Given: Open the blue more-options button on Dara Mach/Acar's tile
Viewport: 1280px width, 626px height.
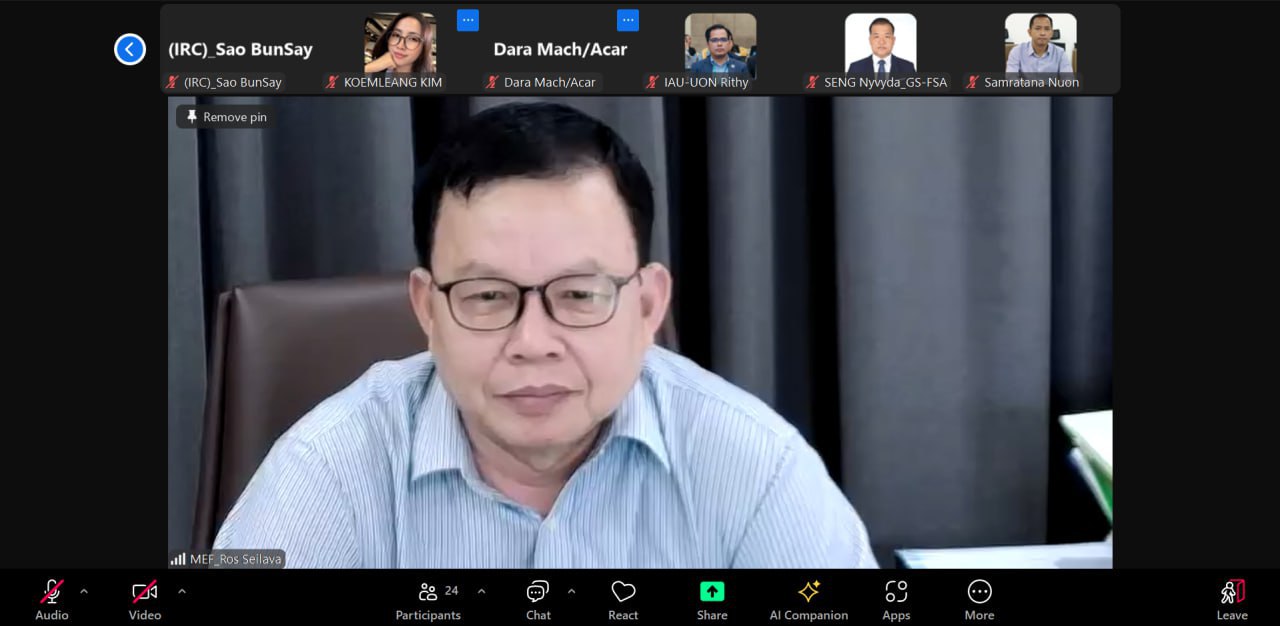Looking at the screenshot, I should point(628,20).
